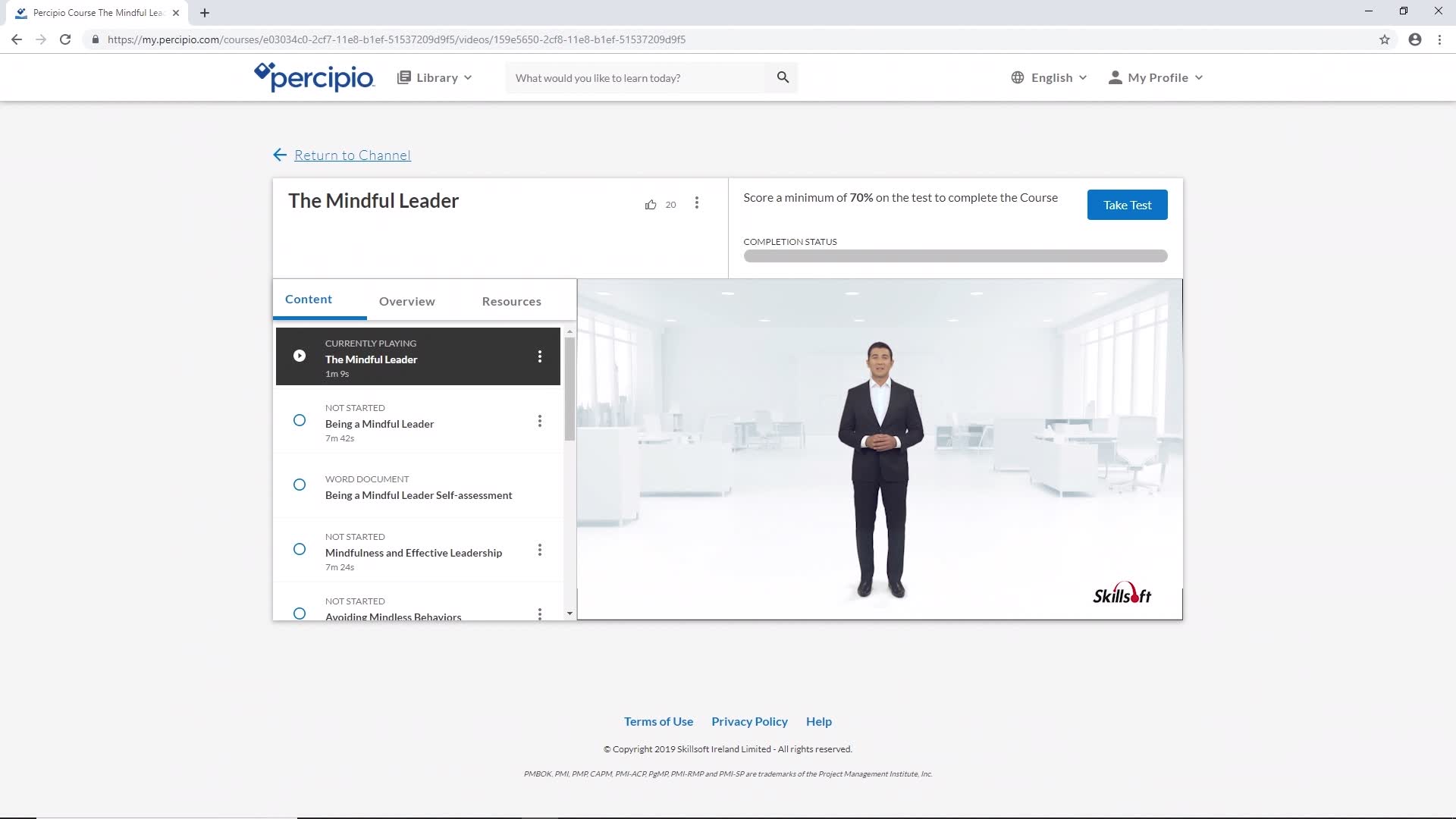
Task: Expand the Library dropdown
Action: click(435, 77)
